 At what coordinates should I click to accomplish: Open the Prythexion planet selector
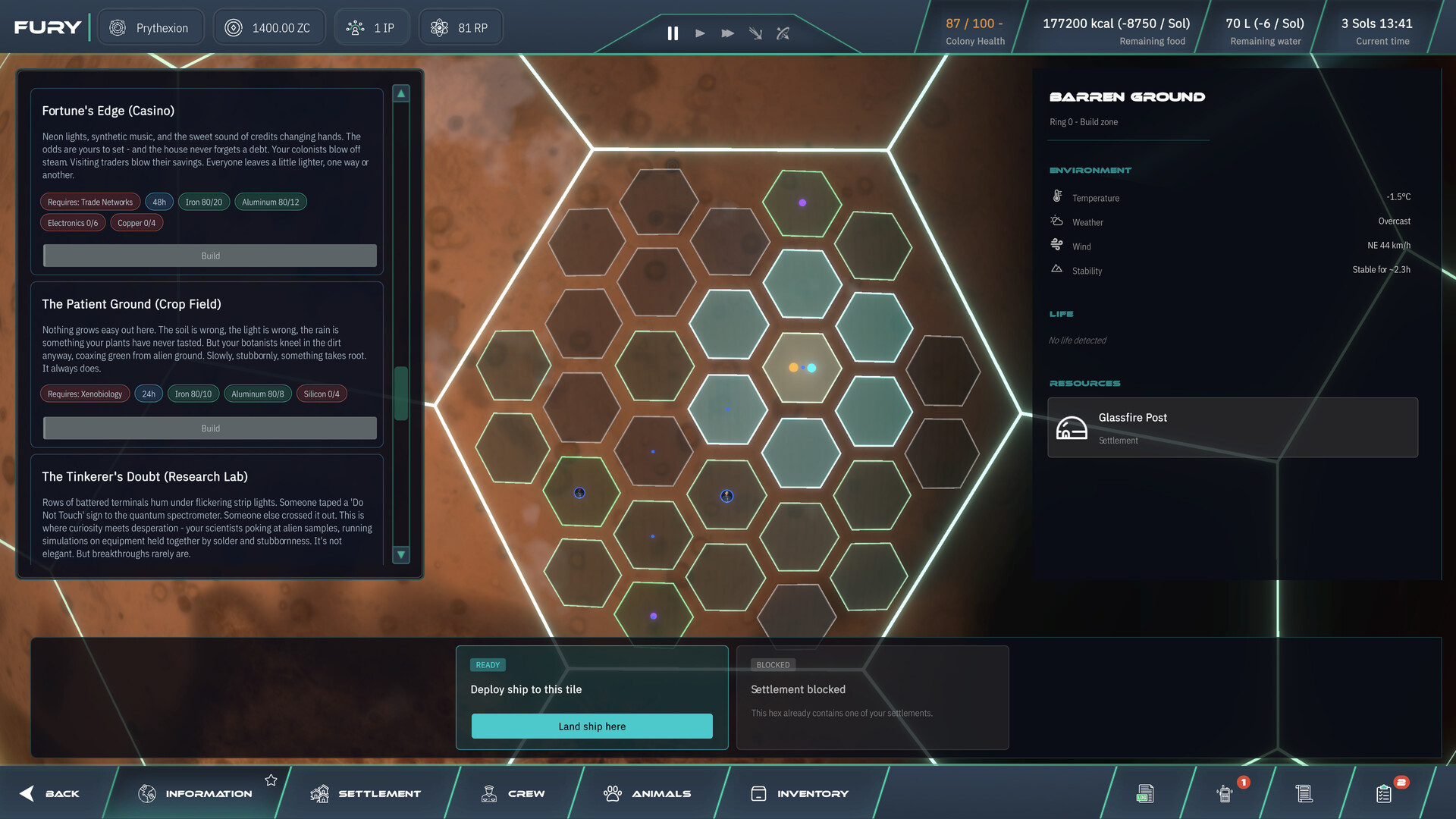click(150, 28)
